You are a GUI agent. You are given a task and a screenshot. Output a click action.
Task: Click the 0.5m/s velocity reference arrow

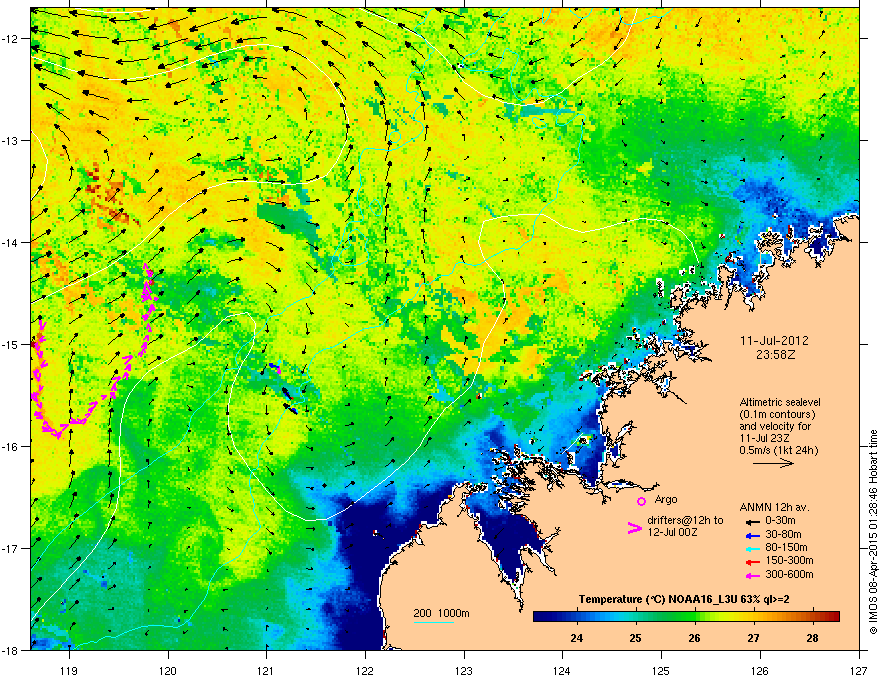click(x=773, y=463)
